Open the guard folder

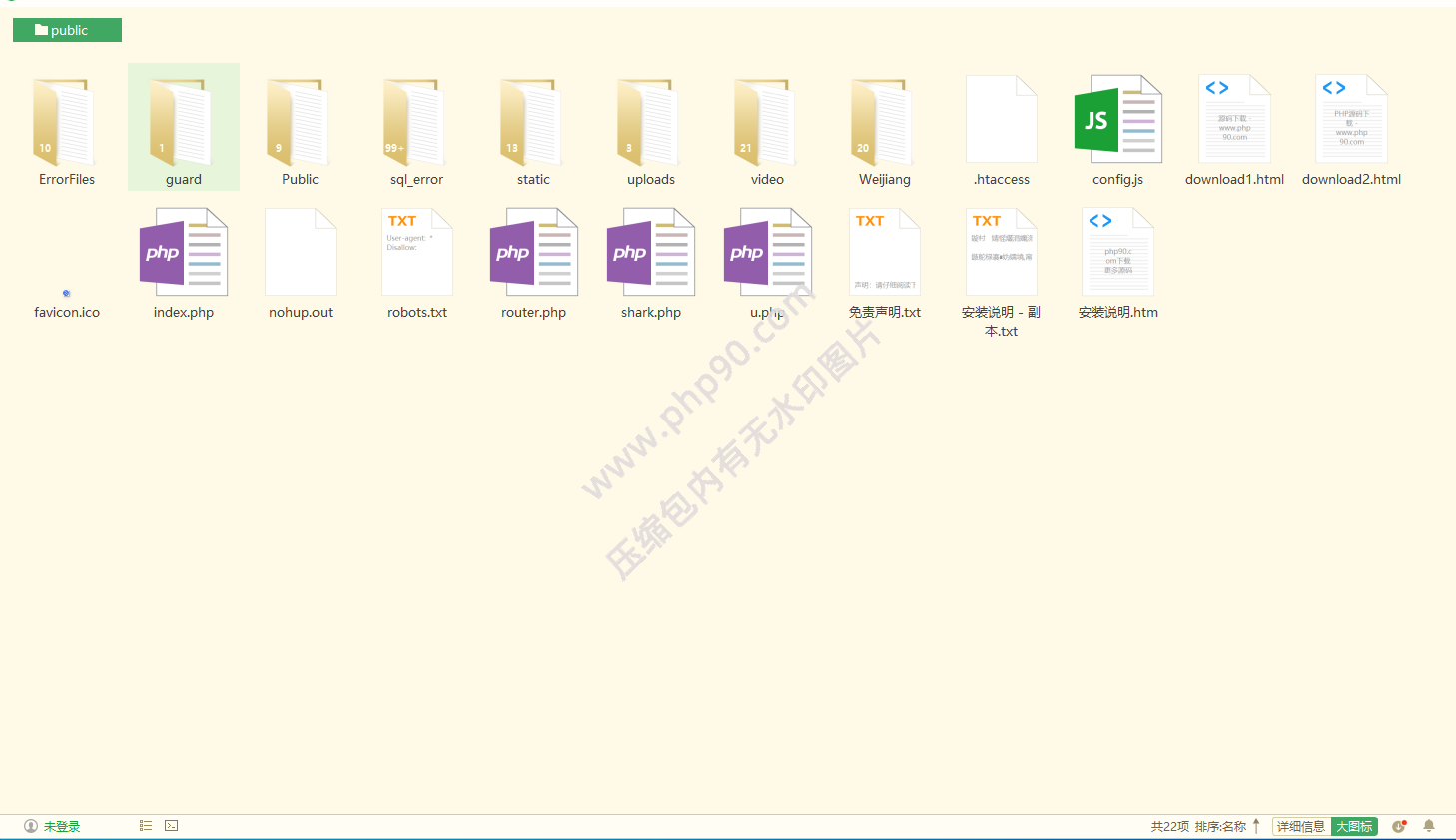point(183,124)
